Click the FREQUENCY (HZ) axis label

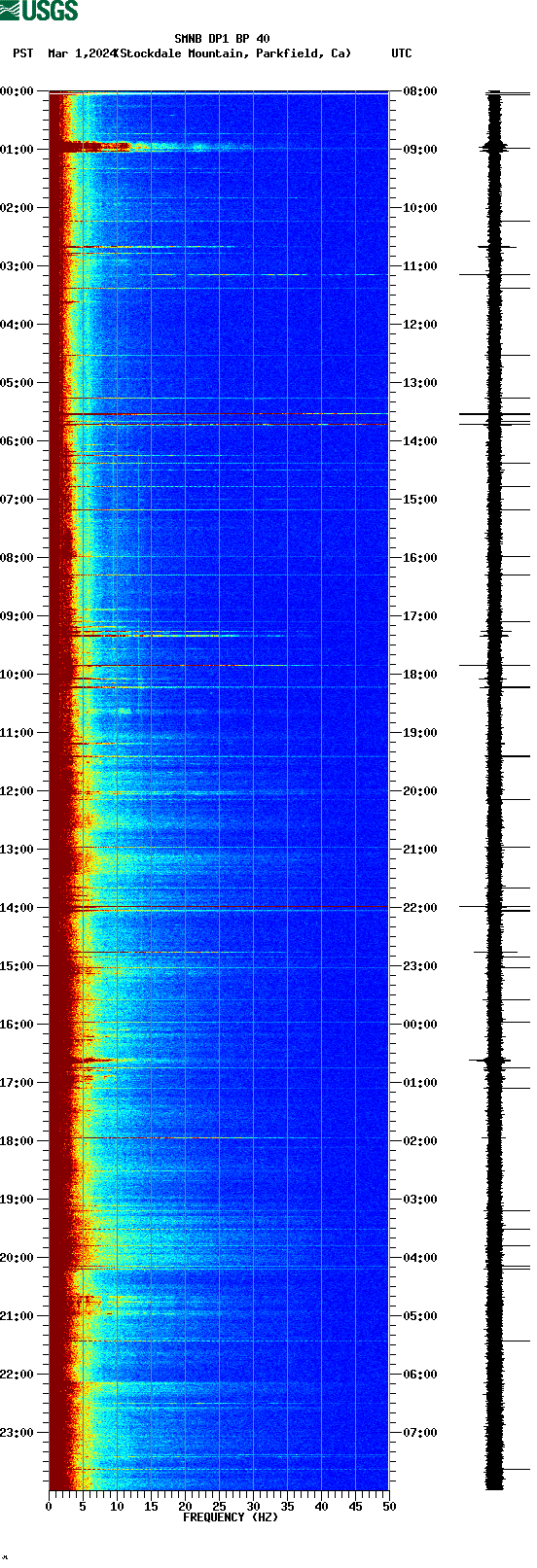pos(231,1517)
